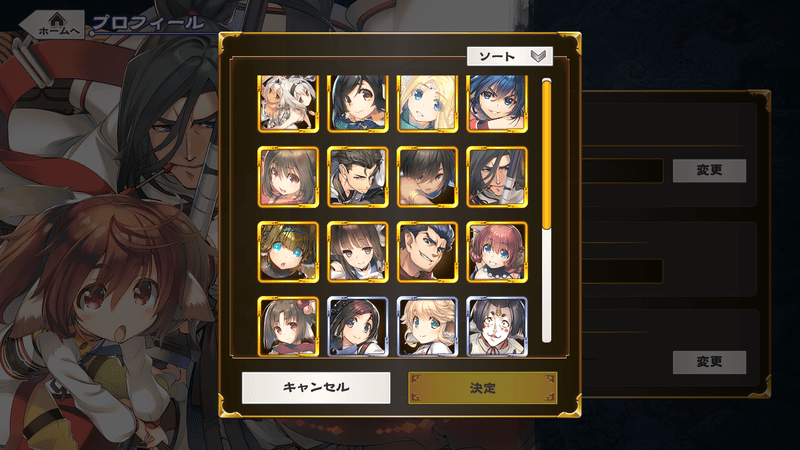
Task: Pick the hair-over-eye dark-skinned character portrait
Action: coord(427,177)
